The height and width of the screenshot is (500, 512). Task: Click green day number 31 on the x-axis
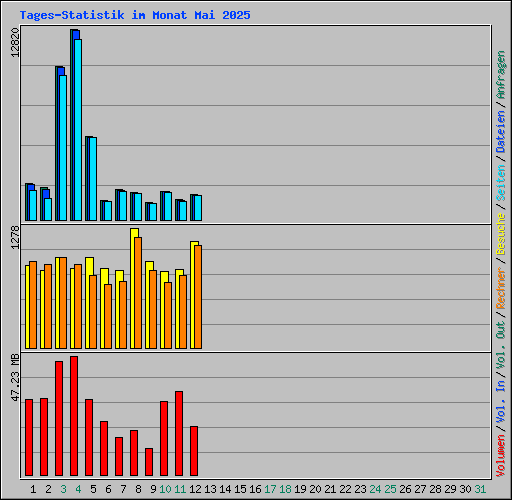480,489
